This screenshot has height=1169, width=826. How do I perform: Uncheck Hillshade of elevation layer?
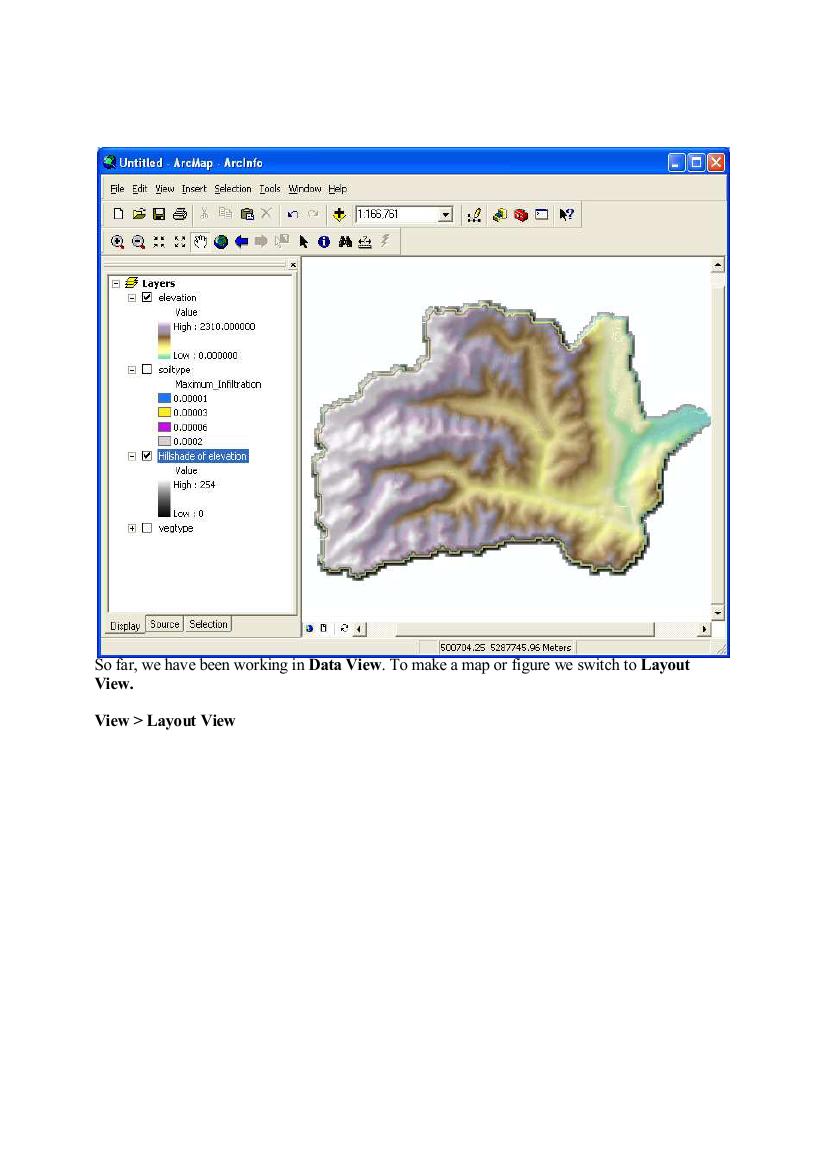147,456
